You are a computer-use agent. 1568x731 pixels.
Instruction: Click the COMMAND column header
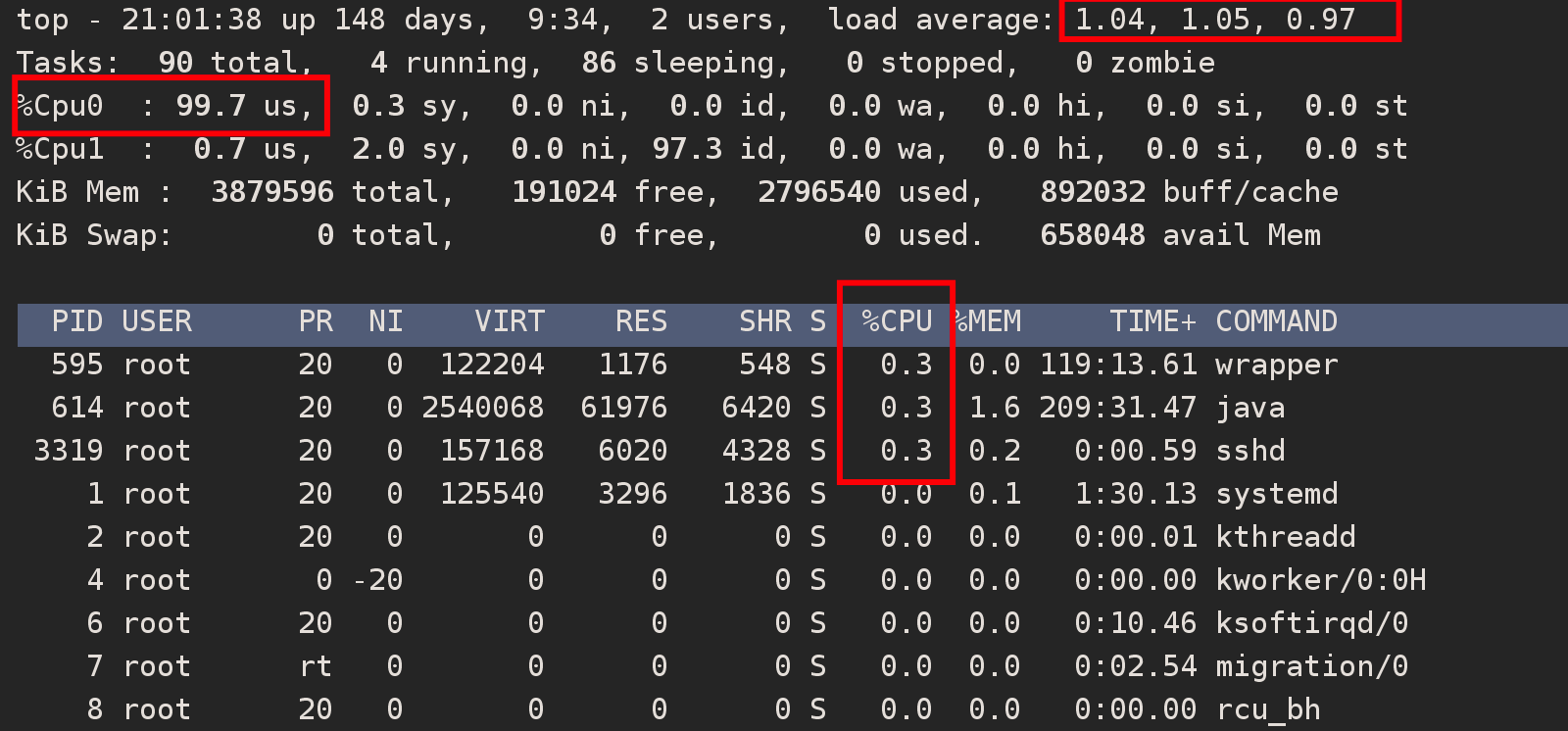[x=1276, y=321]
